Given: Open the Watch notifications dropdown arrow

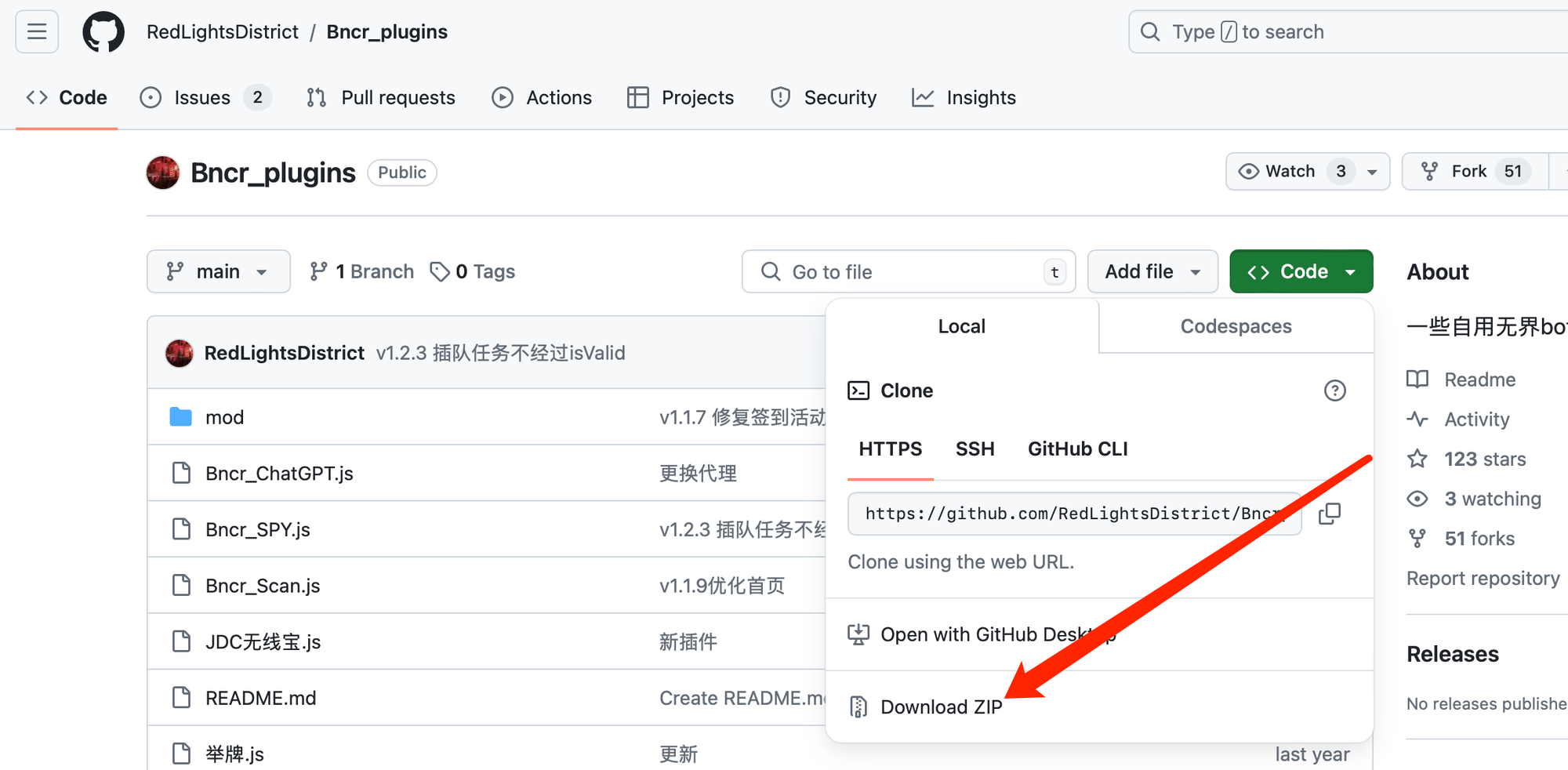Looking at the screenshot, I should 1372,172.
